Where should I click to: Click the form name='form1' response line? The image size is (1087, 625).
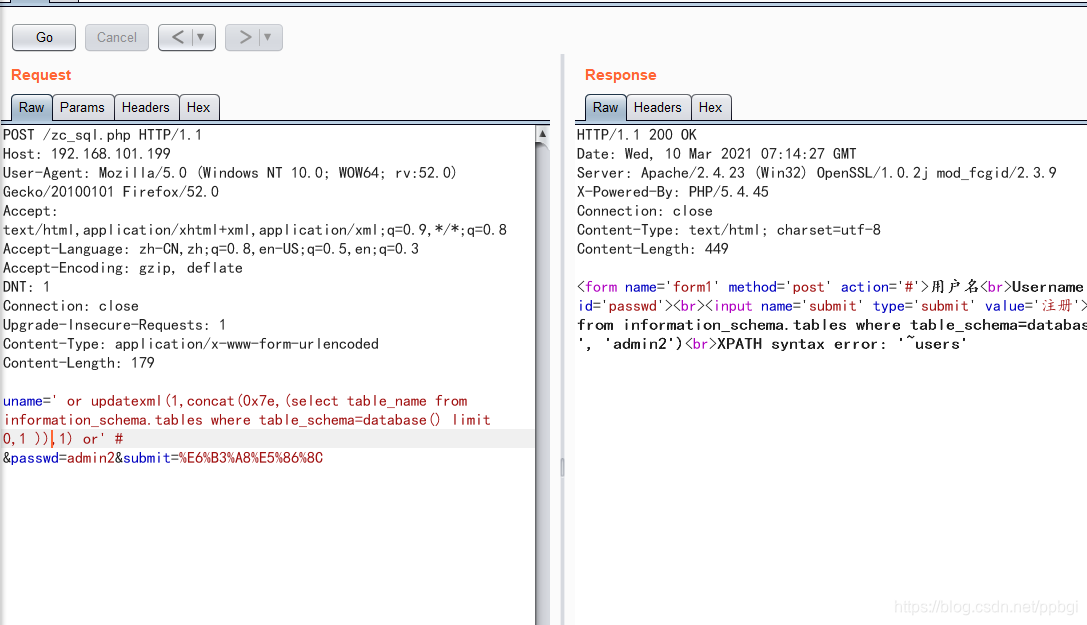pyautogui.click(x=831, y=287)
